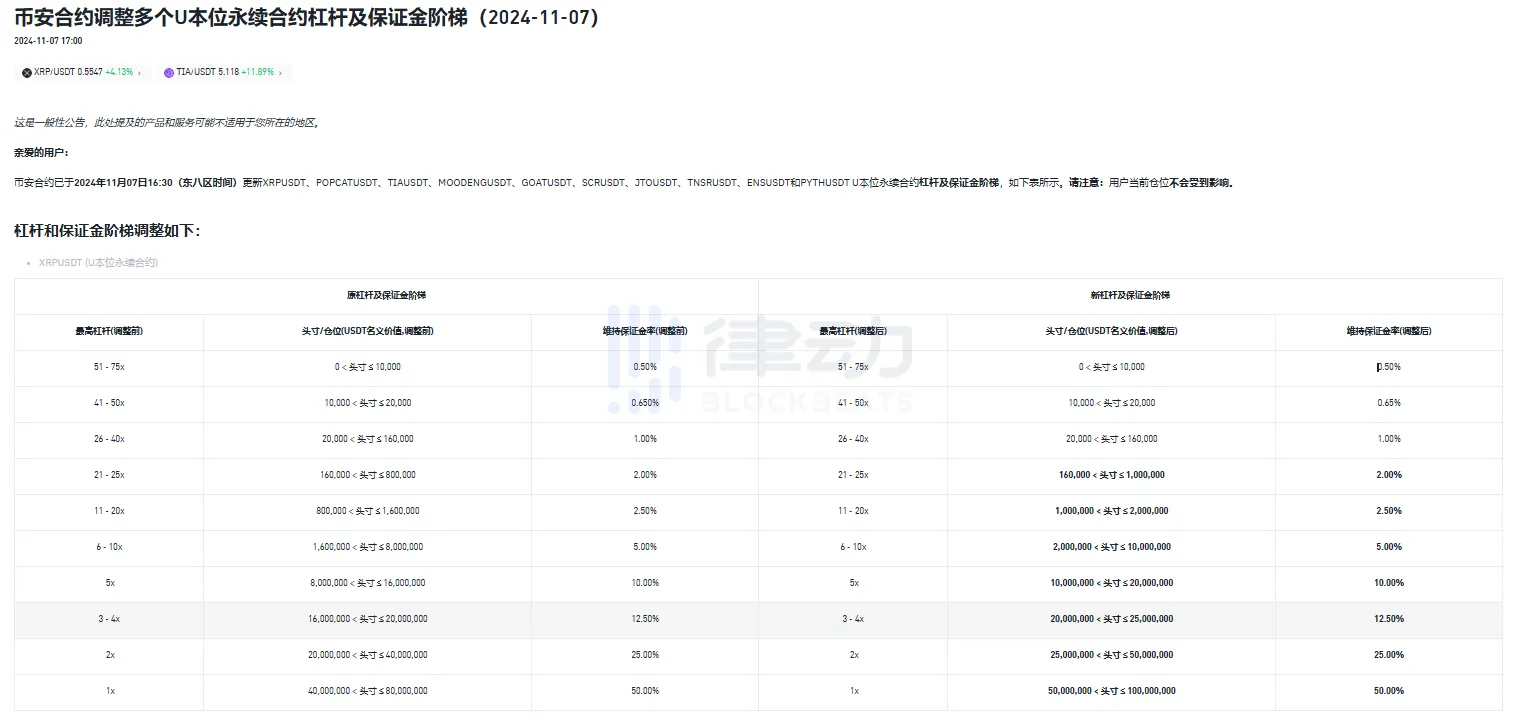Viewport: 1521px width, 720px height.
Task: Click 26 - 40x in the 最高杠杆(调整前) column
Action: point(109,439)
